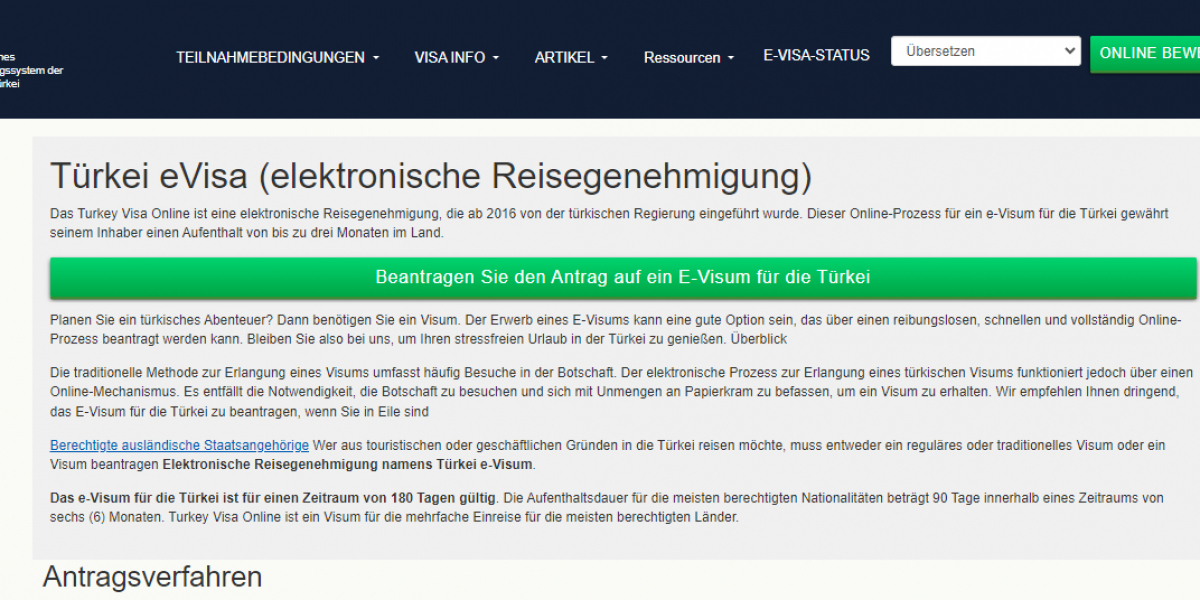Open the VISA INFO menu

click(450, 58)
